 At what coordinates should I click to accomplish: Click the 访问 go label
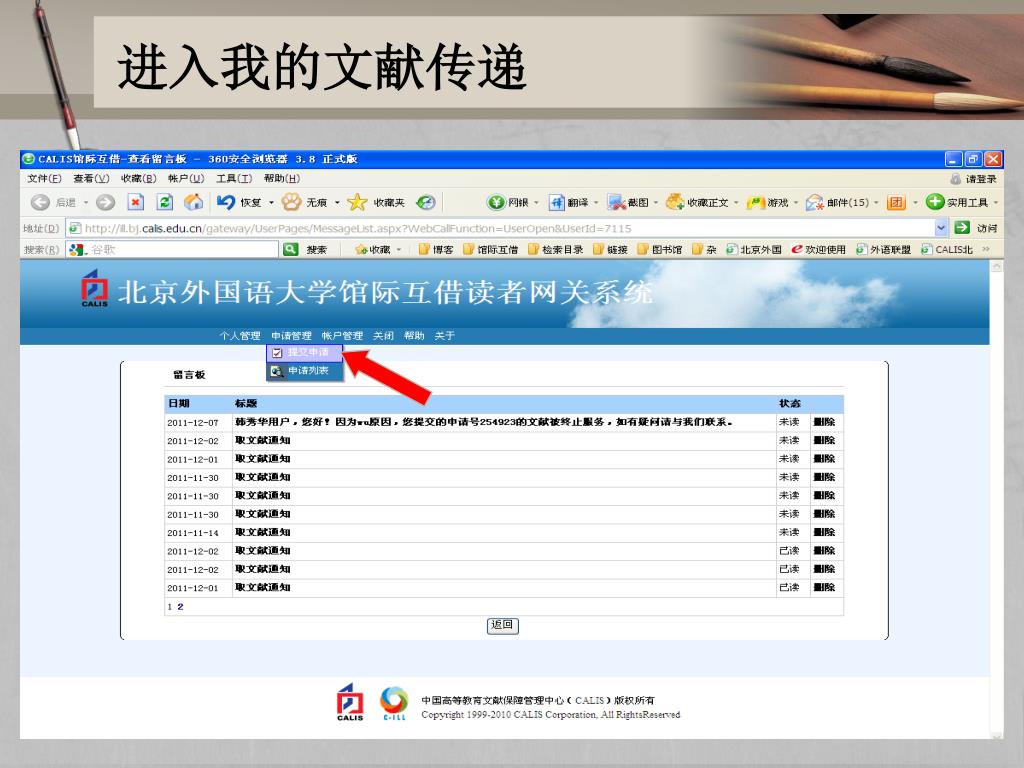click(987, 228)
